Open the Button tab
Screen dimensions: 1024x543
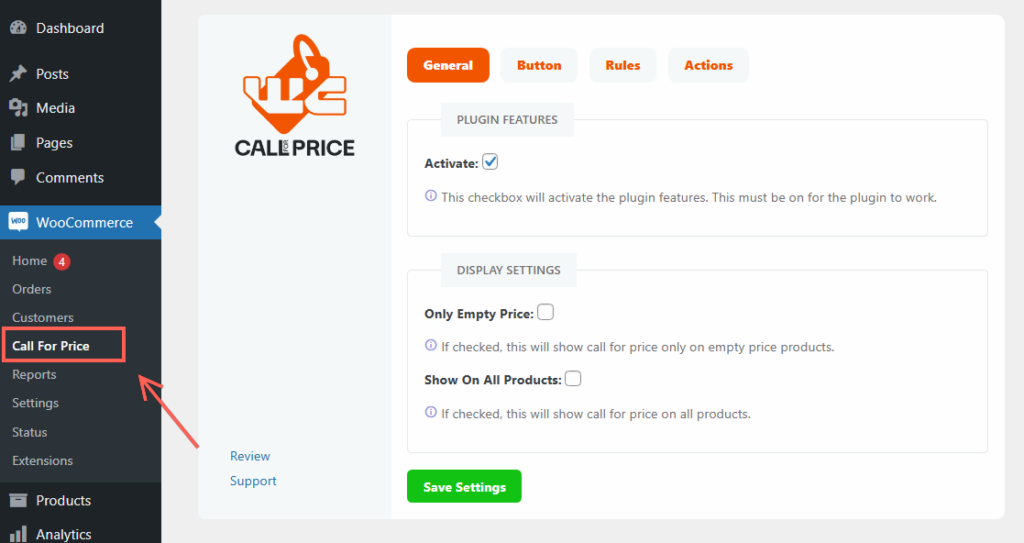click(539, 65)
